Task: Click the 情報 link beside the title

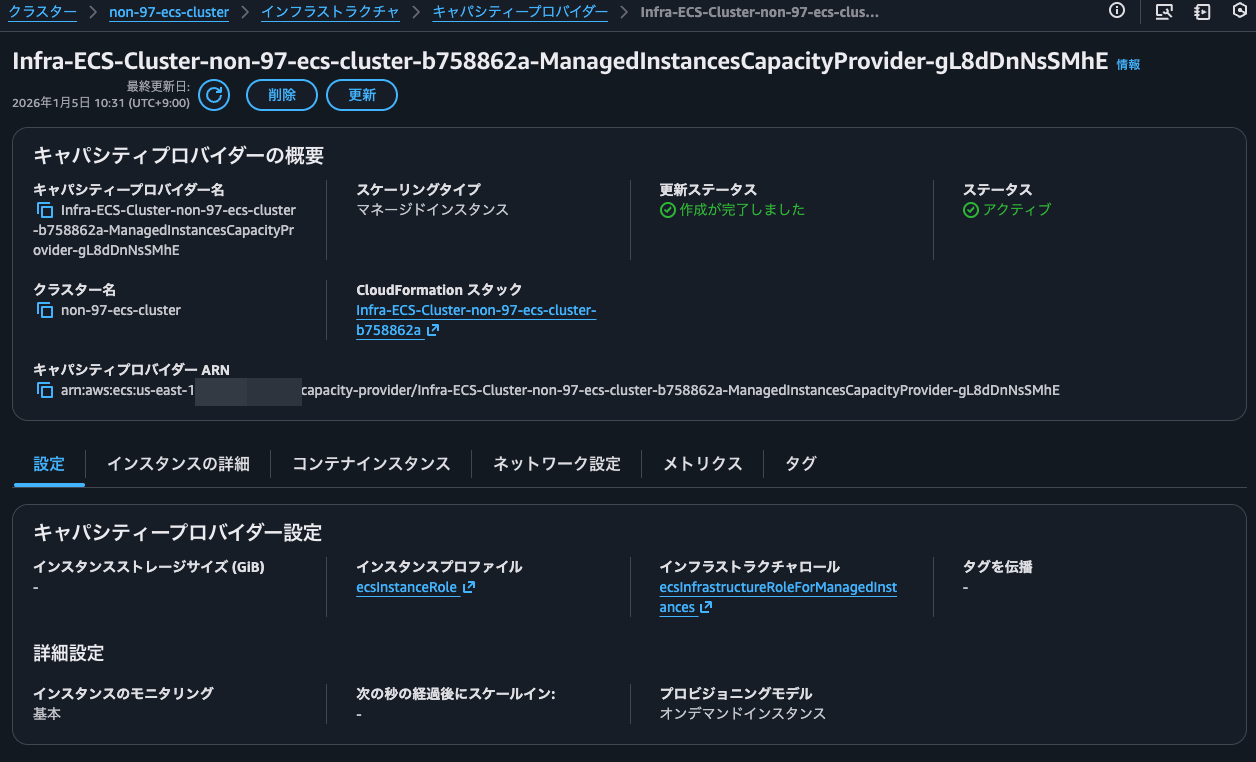Action: pos(1127,63)
